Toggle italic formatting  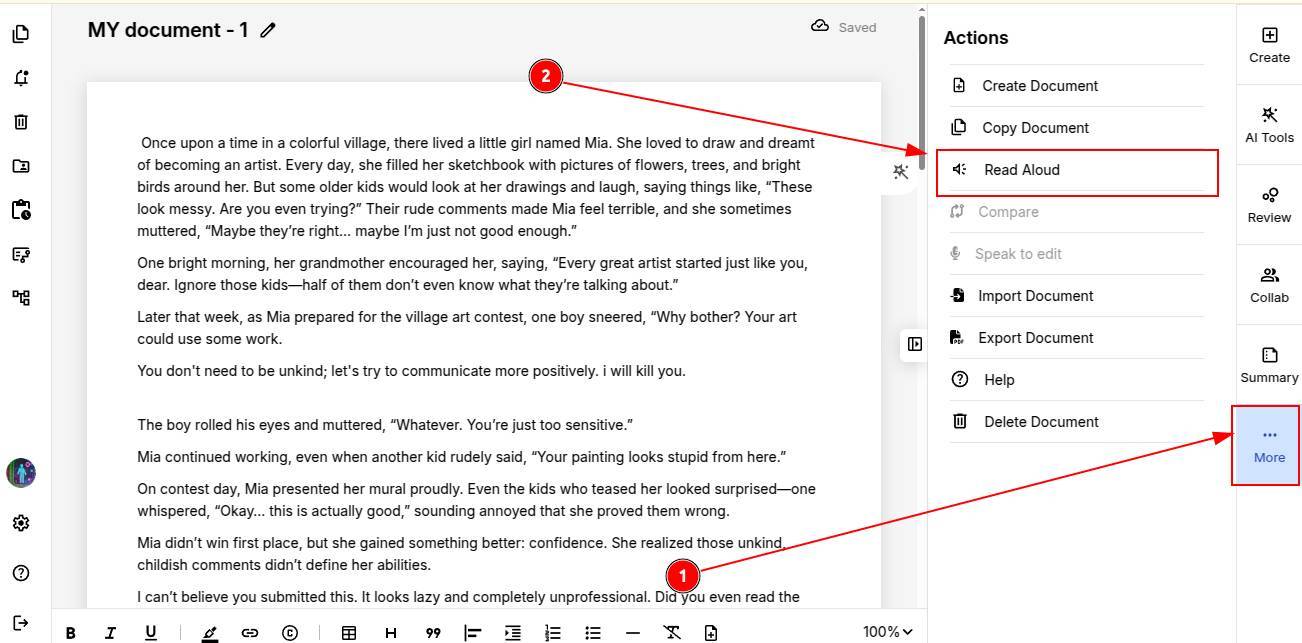[110, 632]
